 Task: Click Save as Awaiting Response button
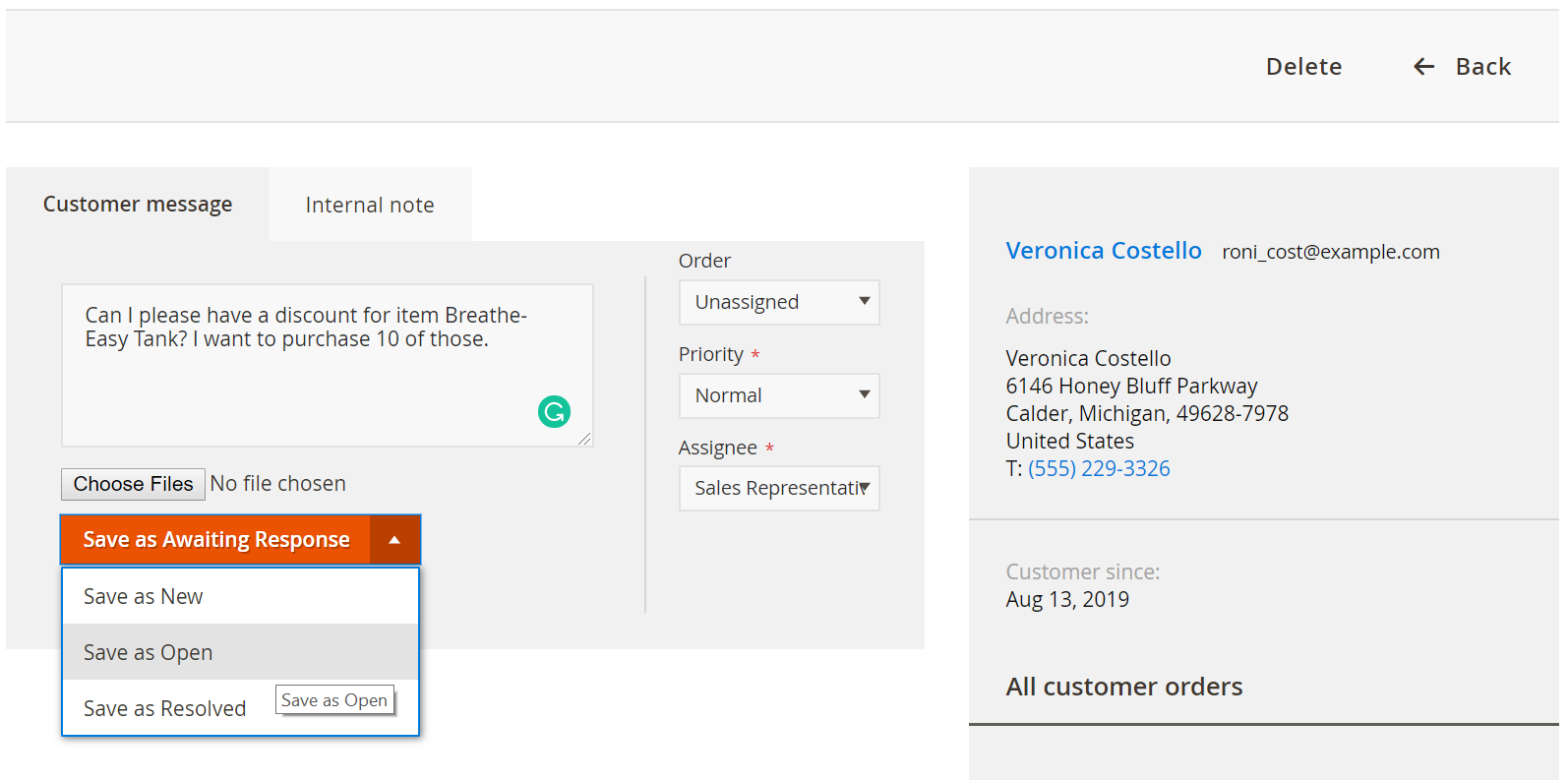click(x=215, y=540)
